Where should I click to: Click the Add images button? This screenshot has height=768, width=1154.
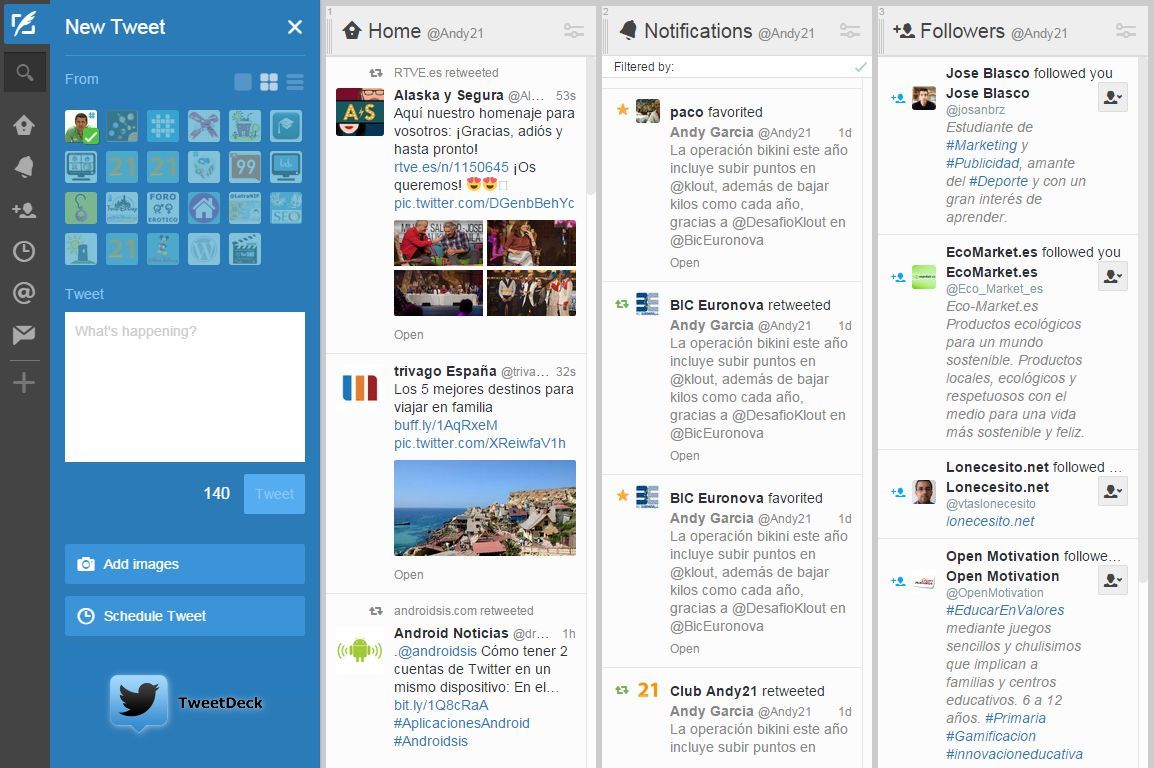pyautogui.click(x=185, y=564)
